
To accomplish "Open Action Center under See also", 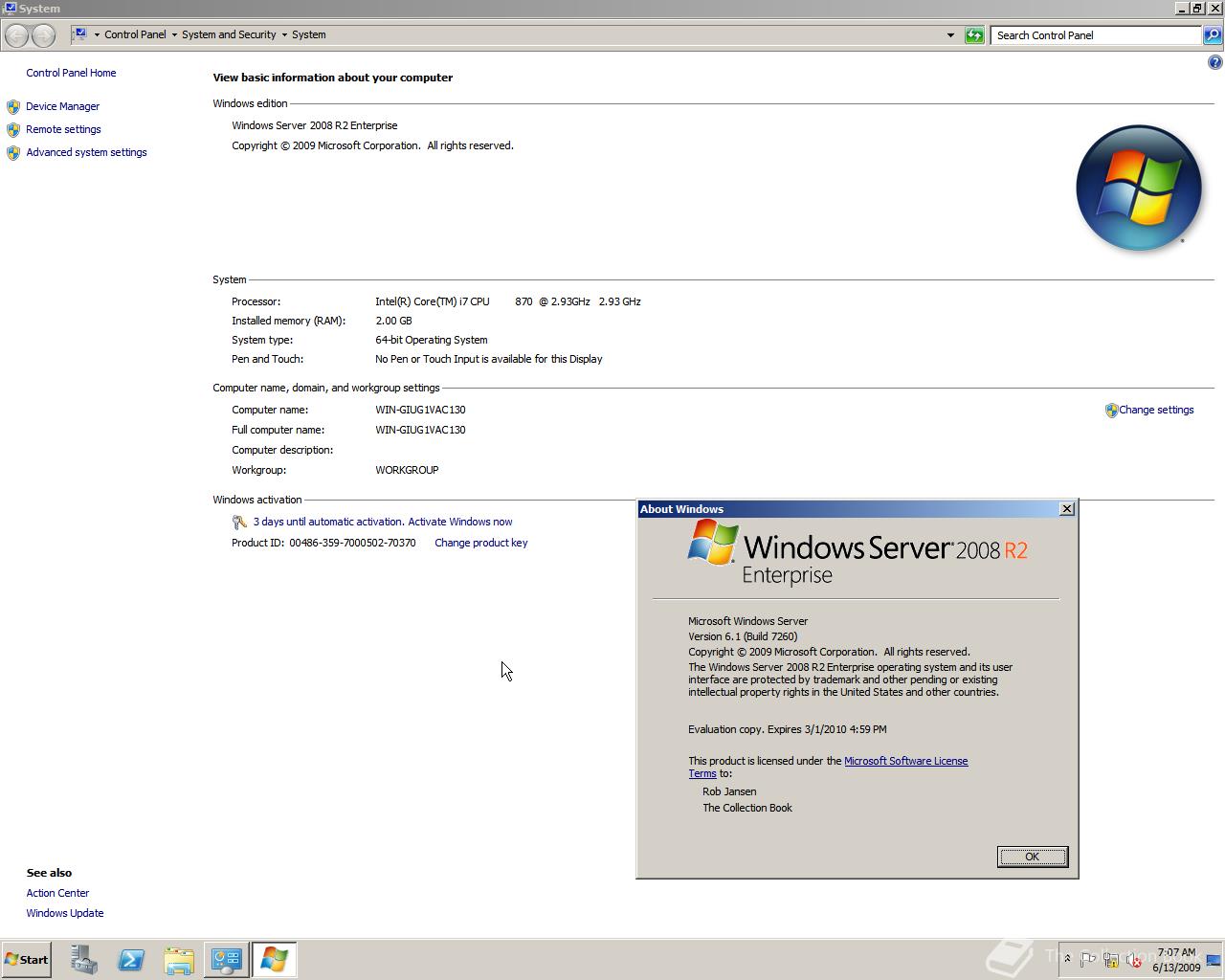I will tap(57, 893).
